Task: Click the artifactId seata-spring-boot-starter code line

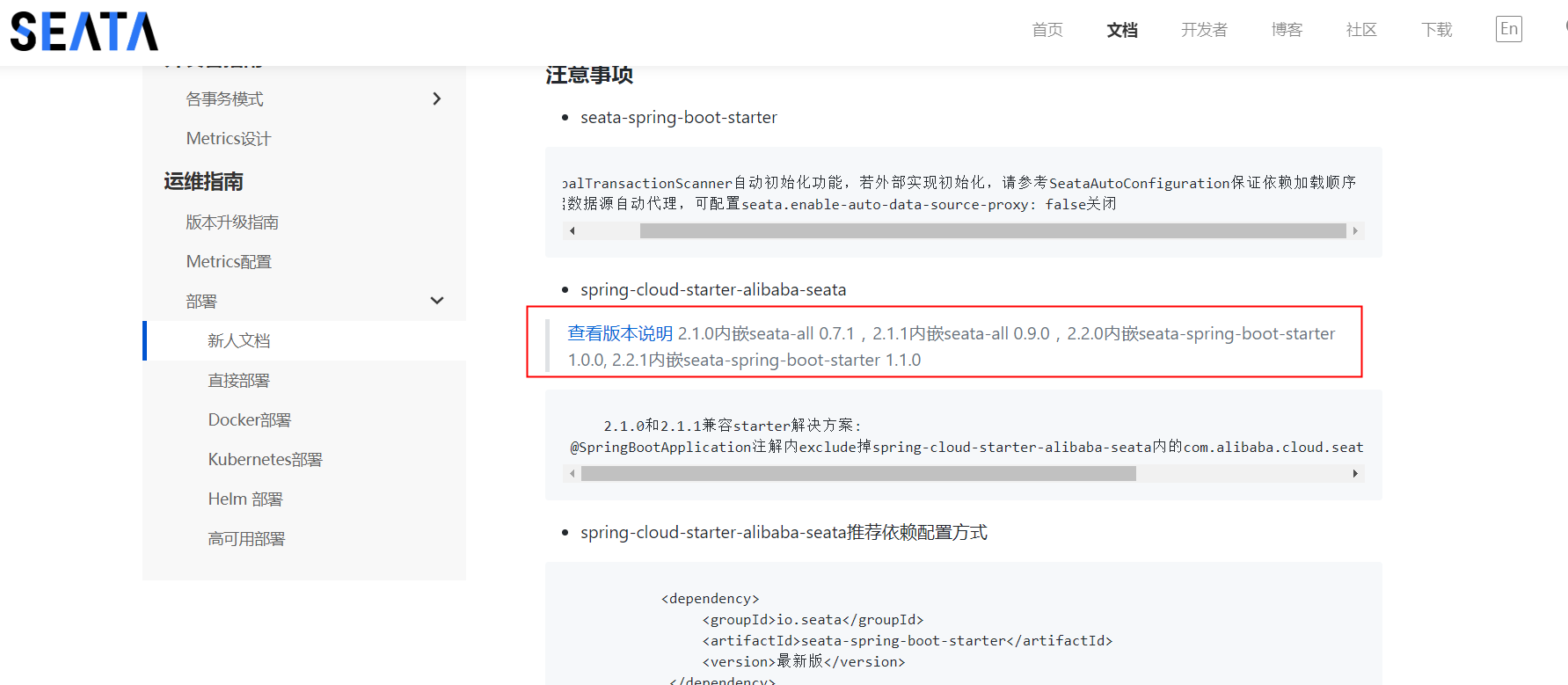Action: tap(908, 640)
